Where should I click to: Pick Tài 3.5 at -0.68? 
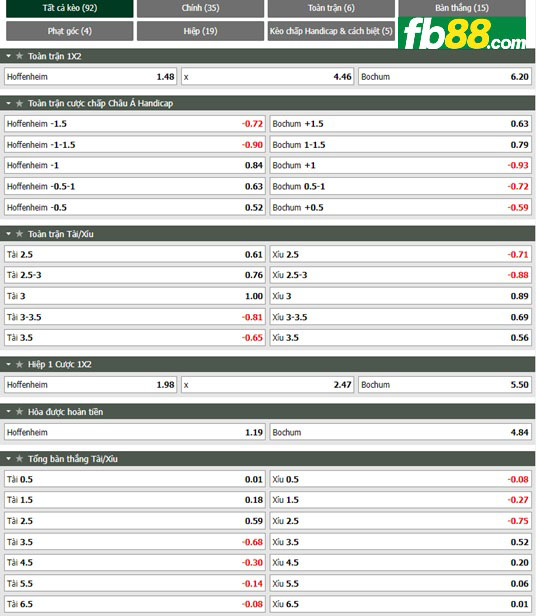point(135,542)
